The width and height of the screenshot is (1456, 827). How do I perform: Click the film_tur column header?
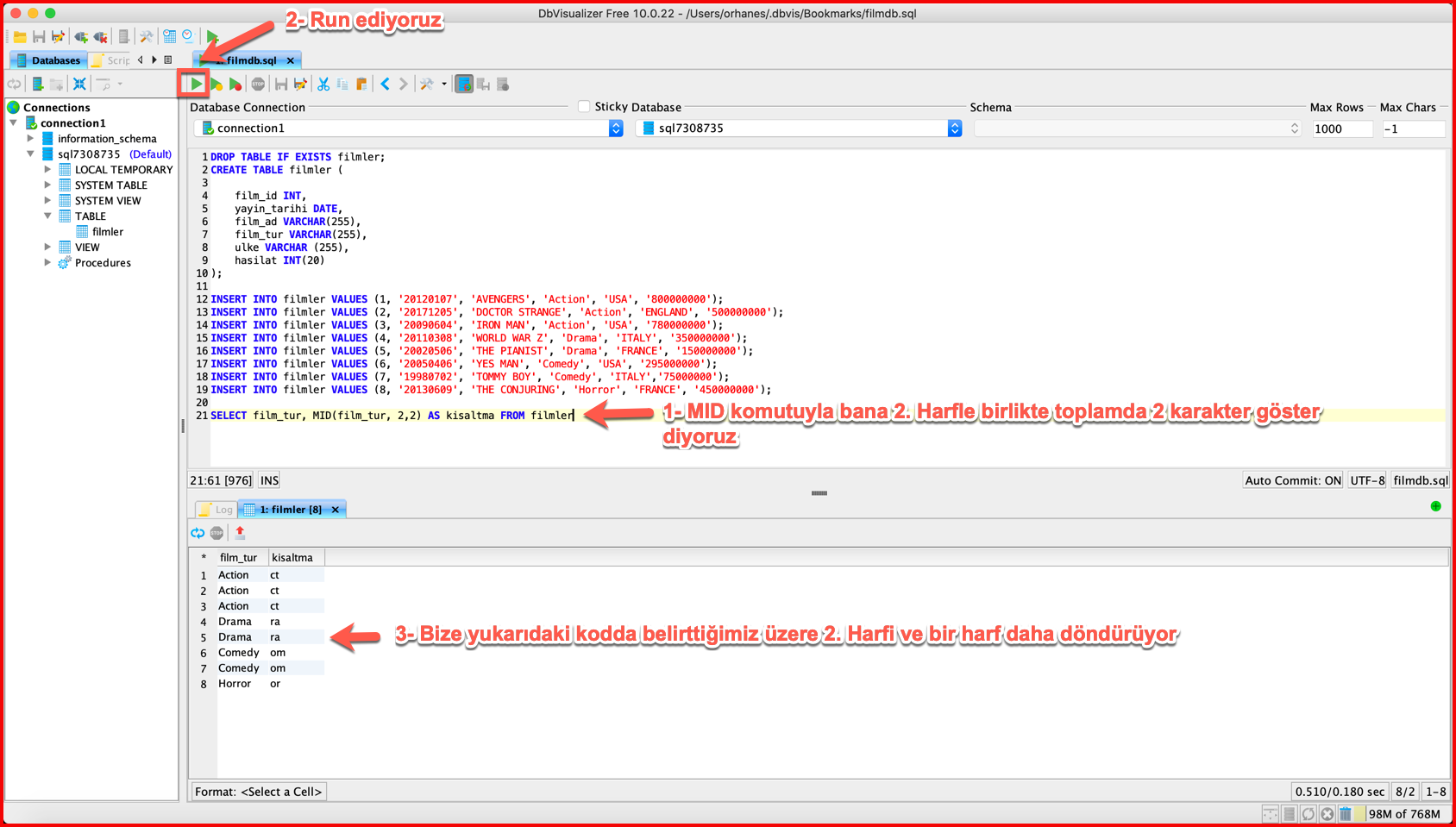[x=242, y=558]
